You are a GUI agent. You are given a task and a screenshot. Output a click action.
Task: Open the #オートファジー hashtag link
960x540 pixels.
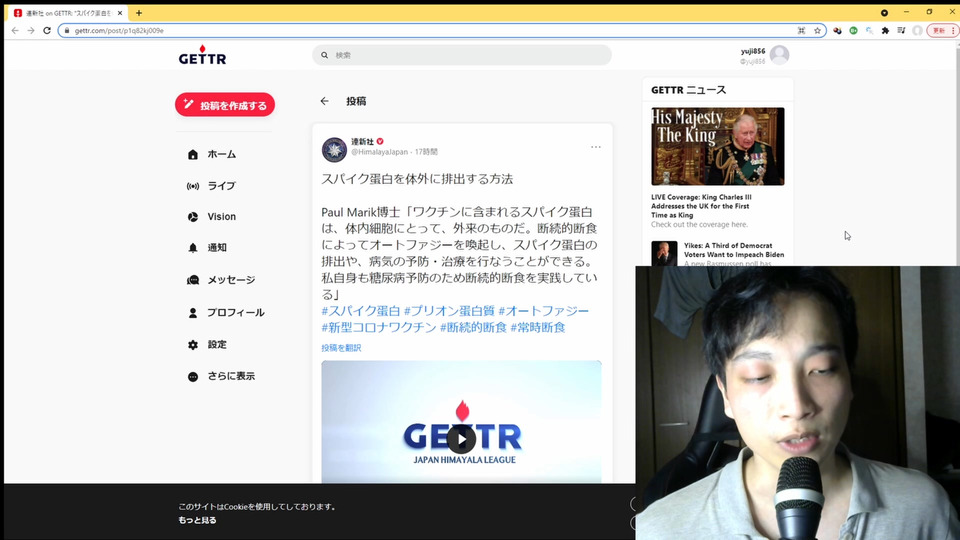tap(544, 311)
